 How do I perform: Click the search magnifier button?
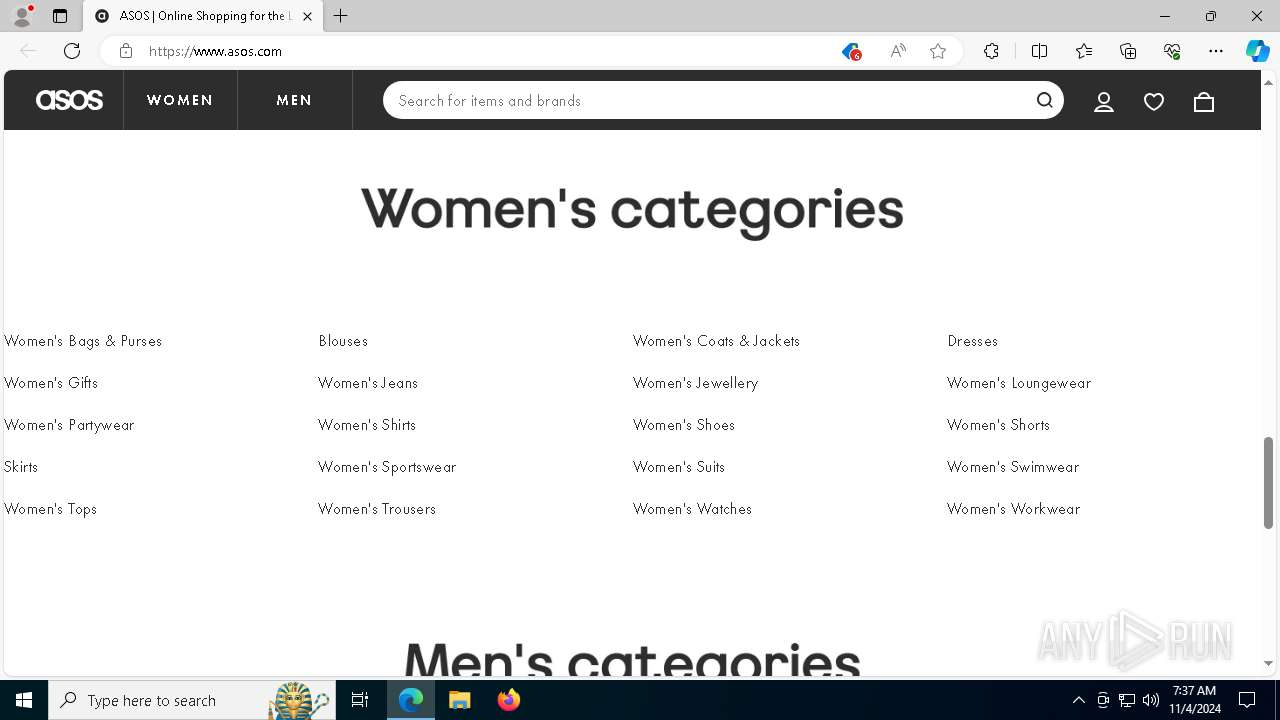click(1045, 100)
